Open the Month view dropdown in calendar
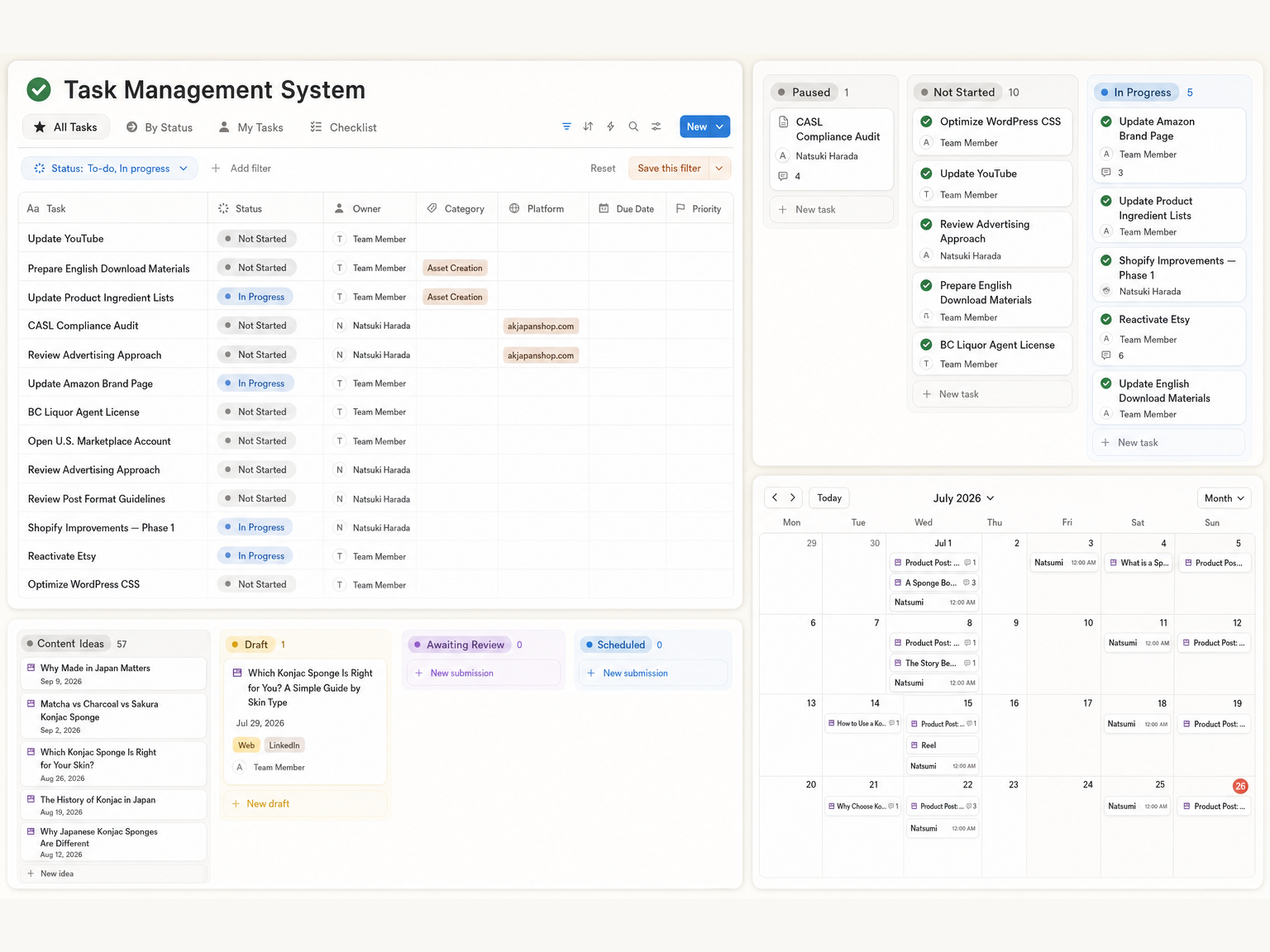 click(x=1225, y=497)
